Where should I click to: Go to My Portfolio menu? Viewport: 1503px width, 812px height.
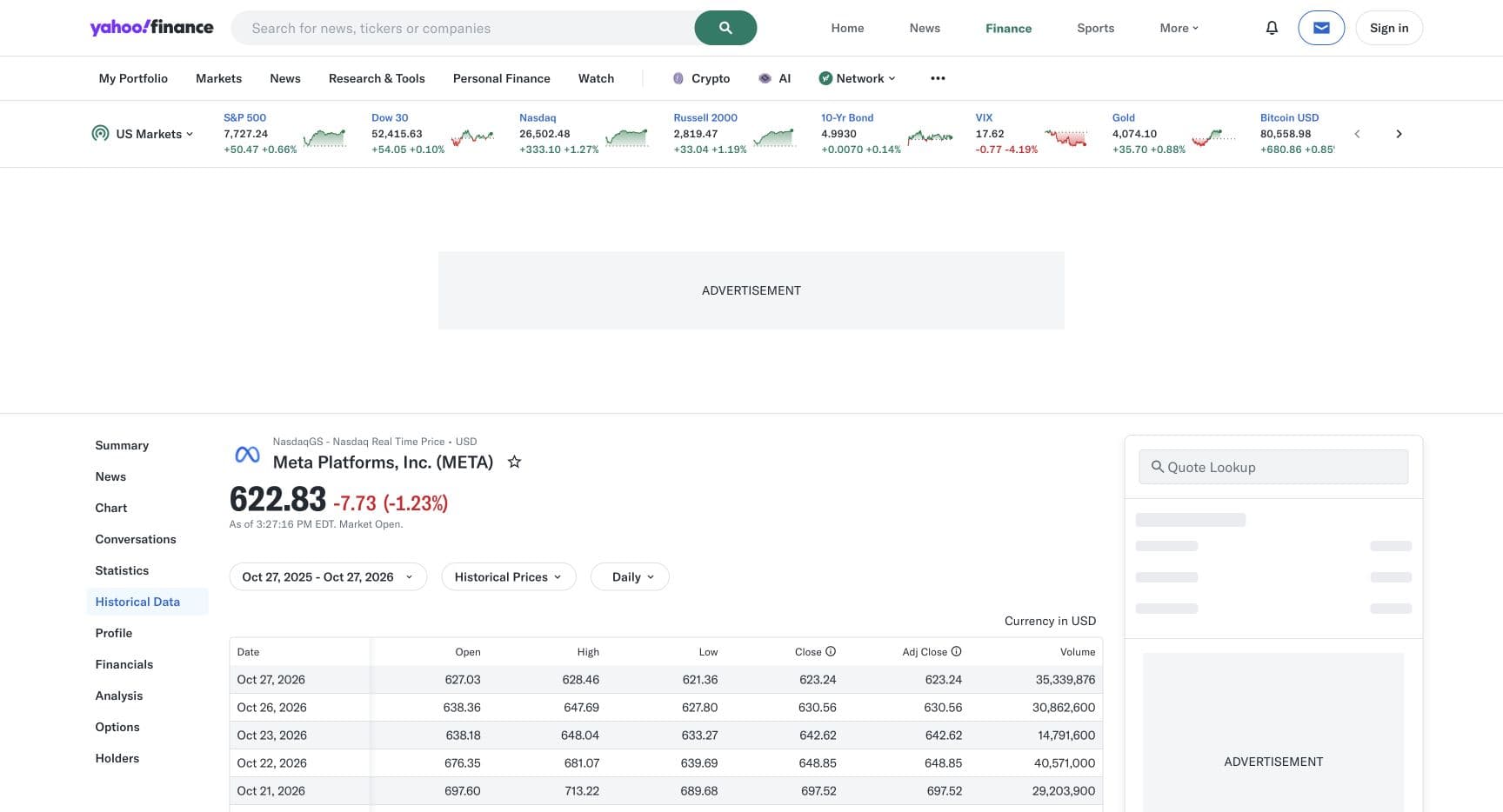[x=133, y=78]
